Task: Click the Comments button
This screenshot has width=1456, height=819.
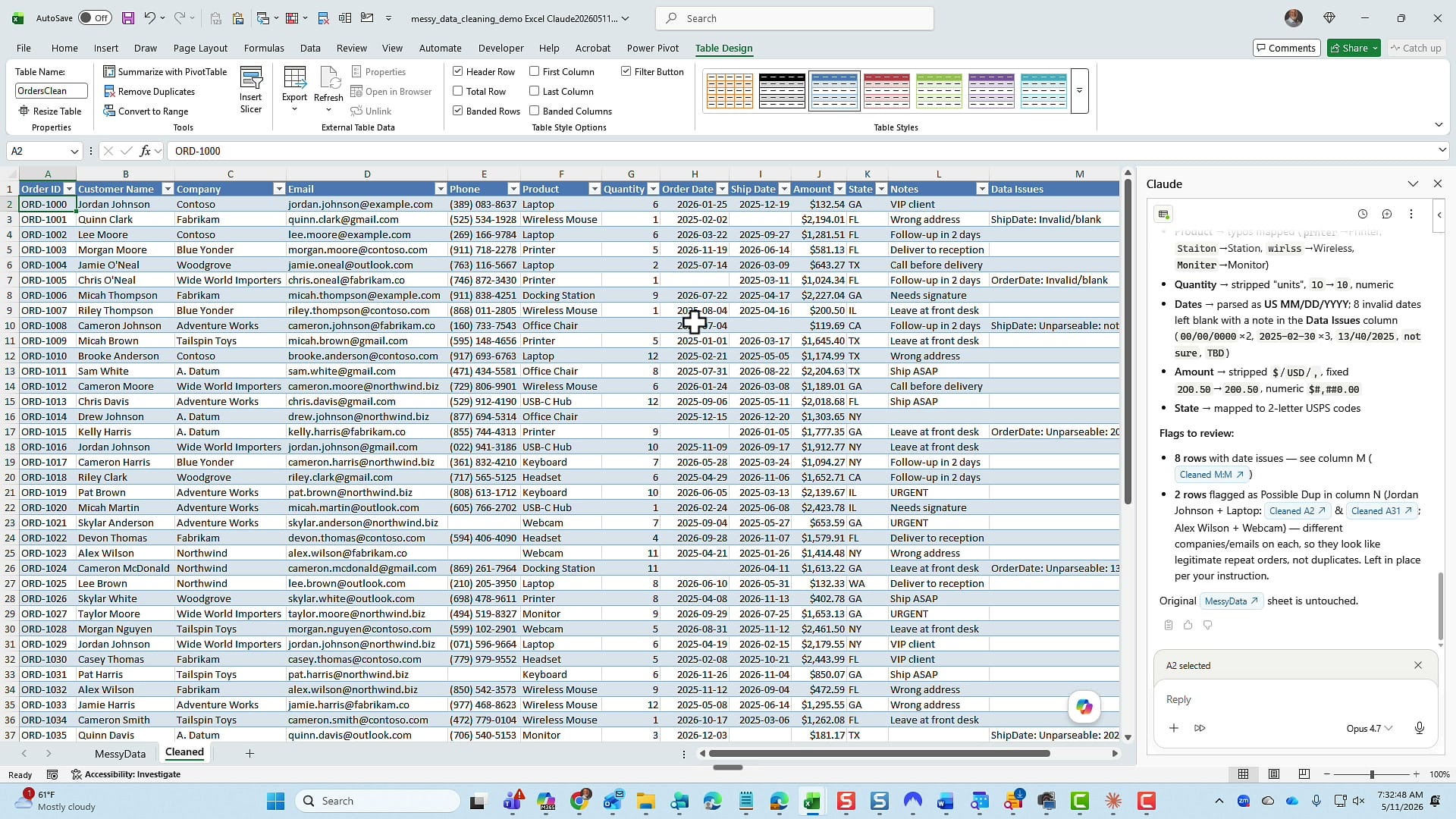Action: tap(1286, 48)
